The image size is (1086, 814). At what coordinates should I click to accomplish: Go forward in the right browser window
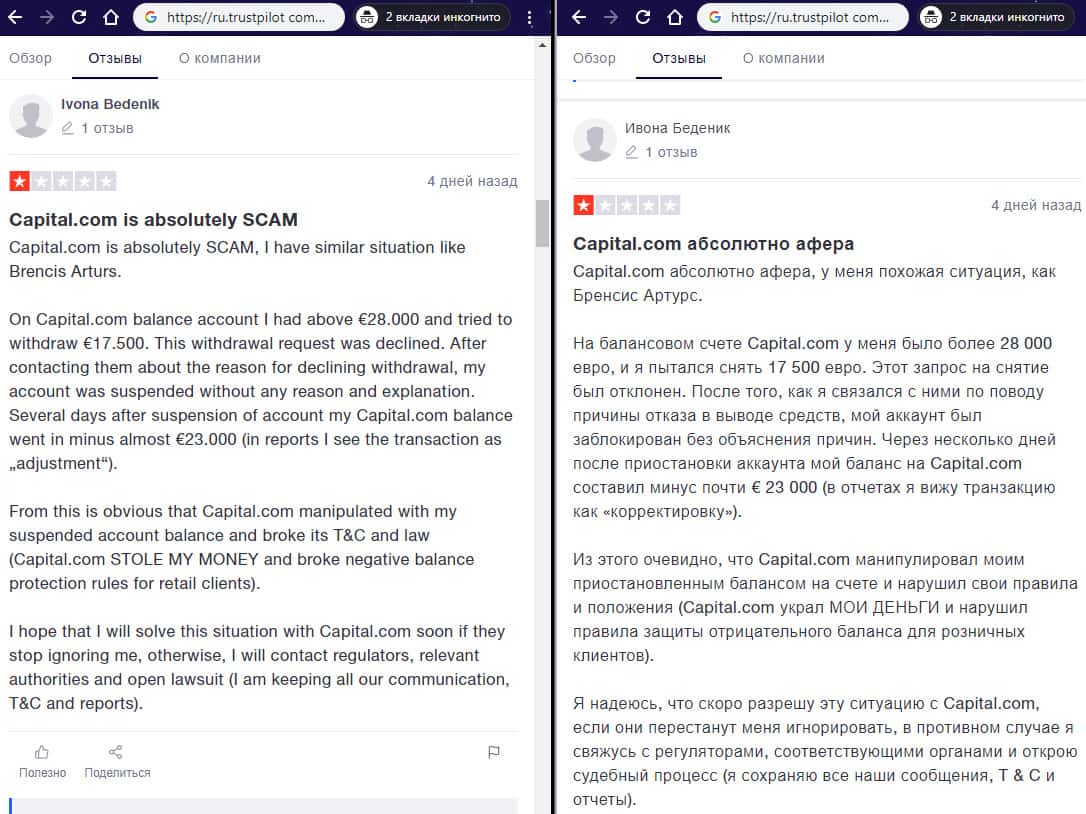point(610,17)
